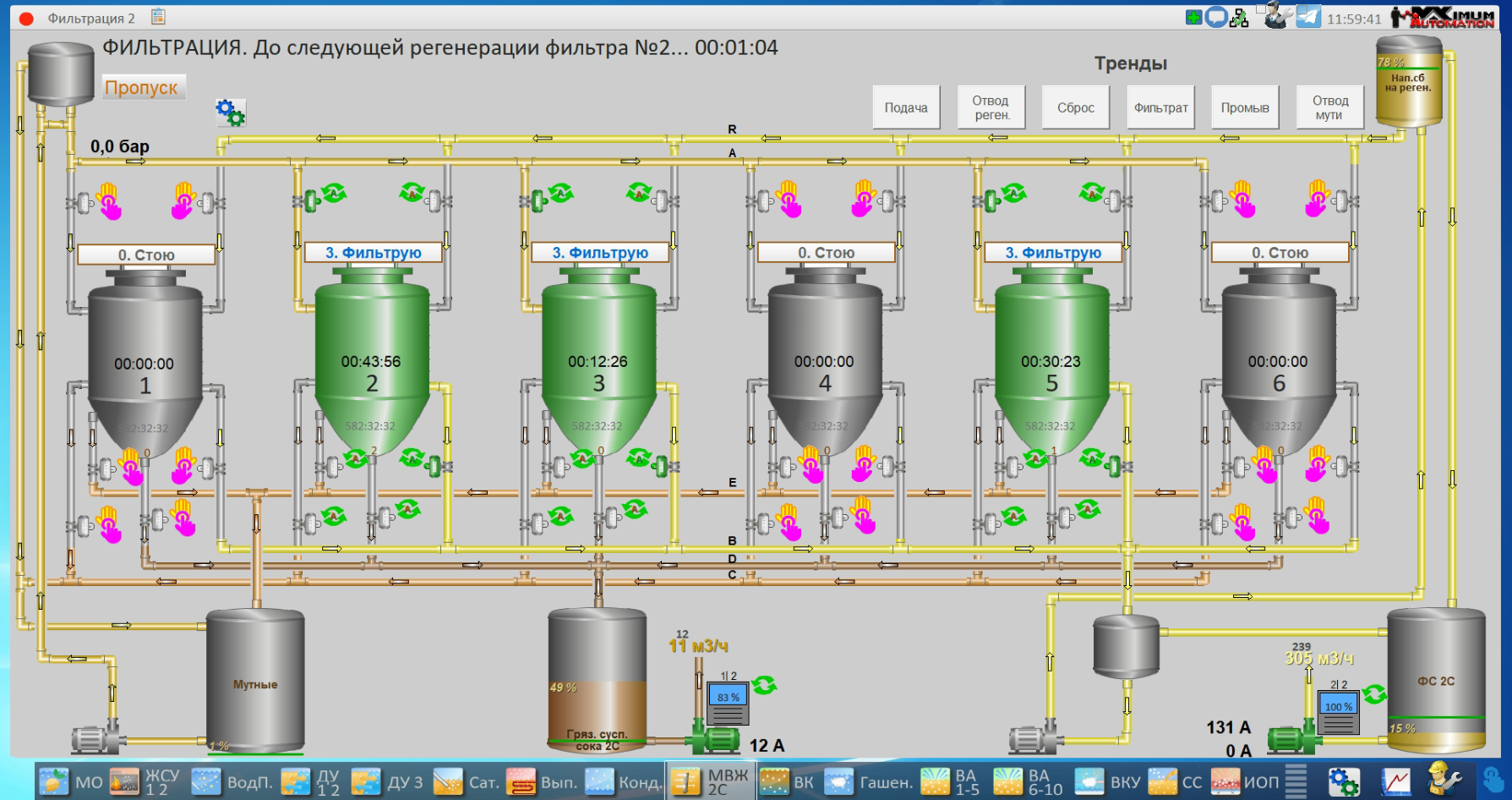This screenshot has height=800, width=1512.
Task: Click the green plus icon in header
Action: (x=1193, y=17)
